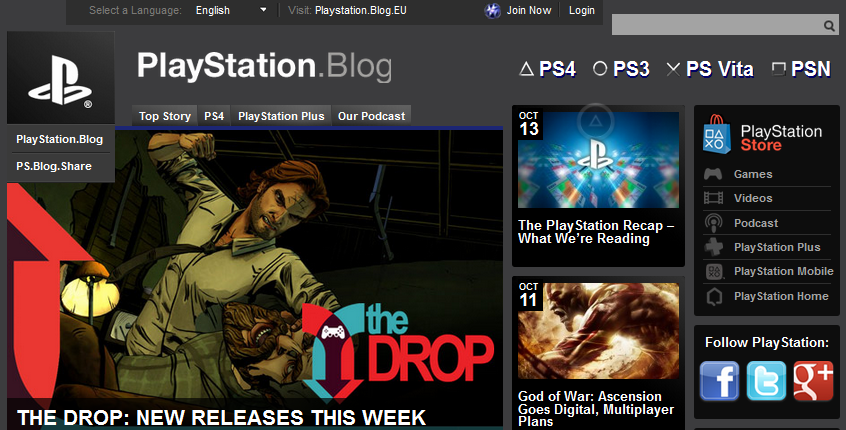The height and width of the screenshot is (430, 846).
Task: Open the PS Vita navigation link
Action: (720, 69)
